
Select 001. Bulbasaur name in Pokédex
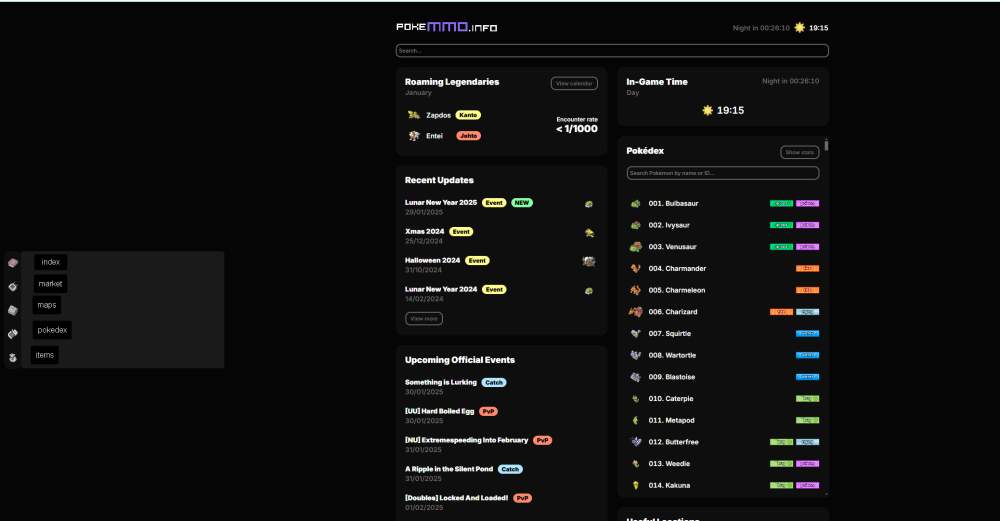coord(673,203)
